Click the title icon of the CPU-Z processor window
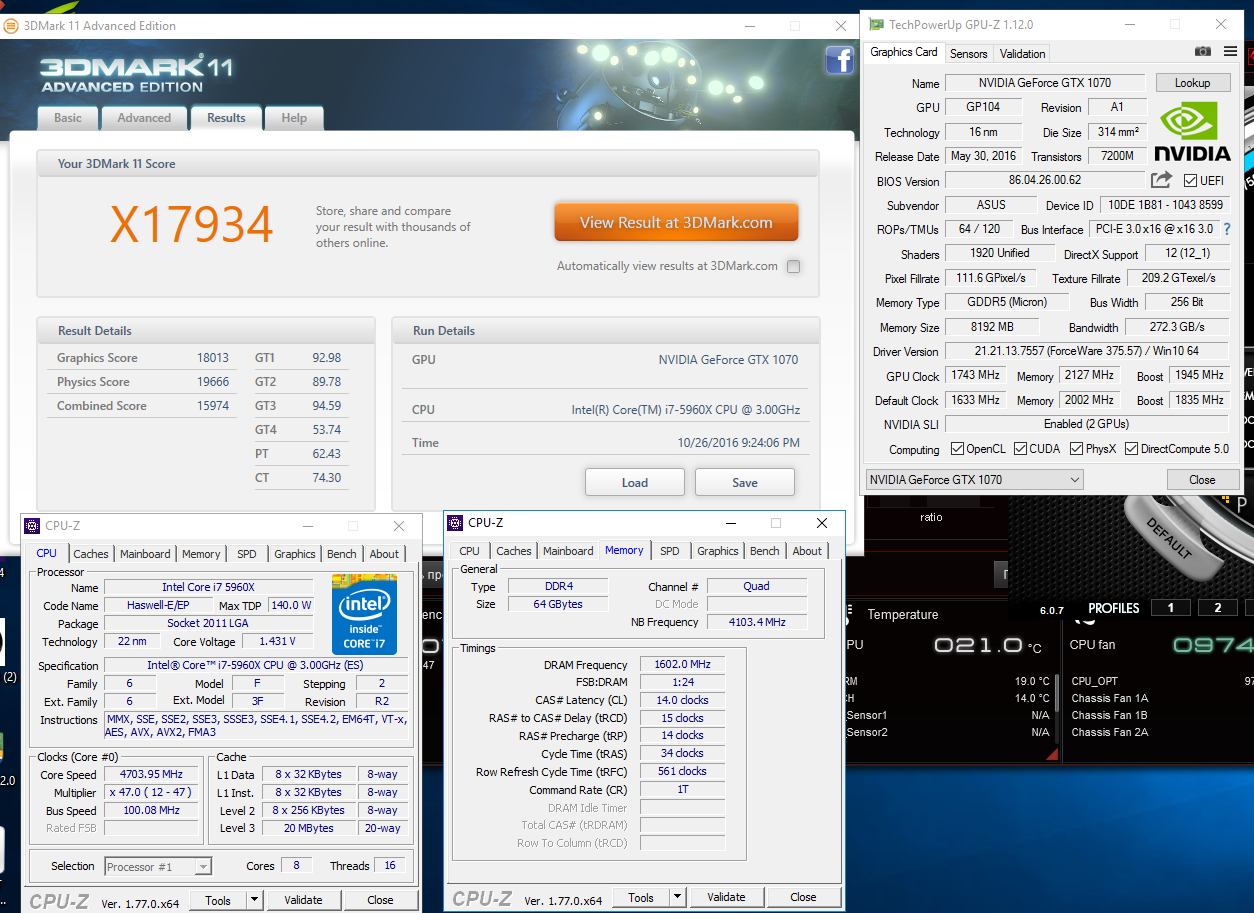 tap(32, 526)
